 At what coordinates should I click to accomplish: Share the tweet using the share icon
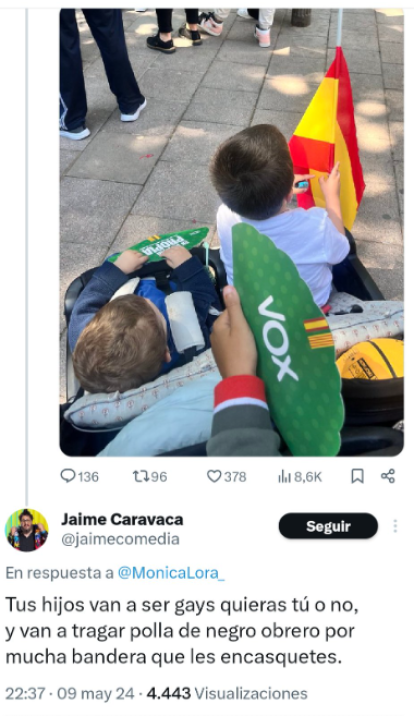(388, 476)
